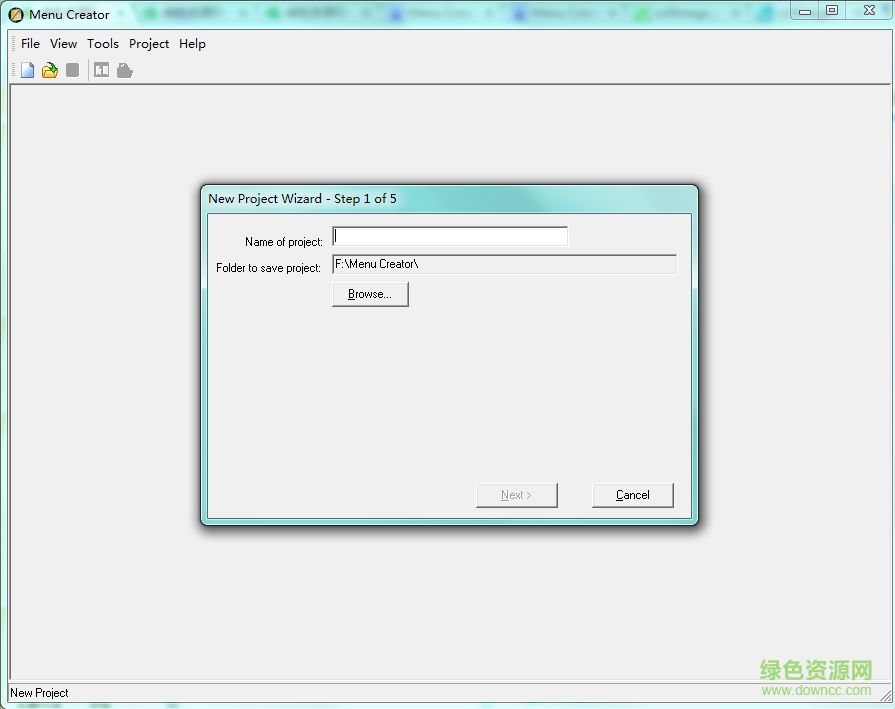Screen dimensions: 895x709
Task: Open the Project menu
Action: (149, 44)
